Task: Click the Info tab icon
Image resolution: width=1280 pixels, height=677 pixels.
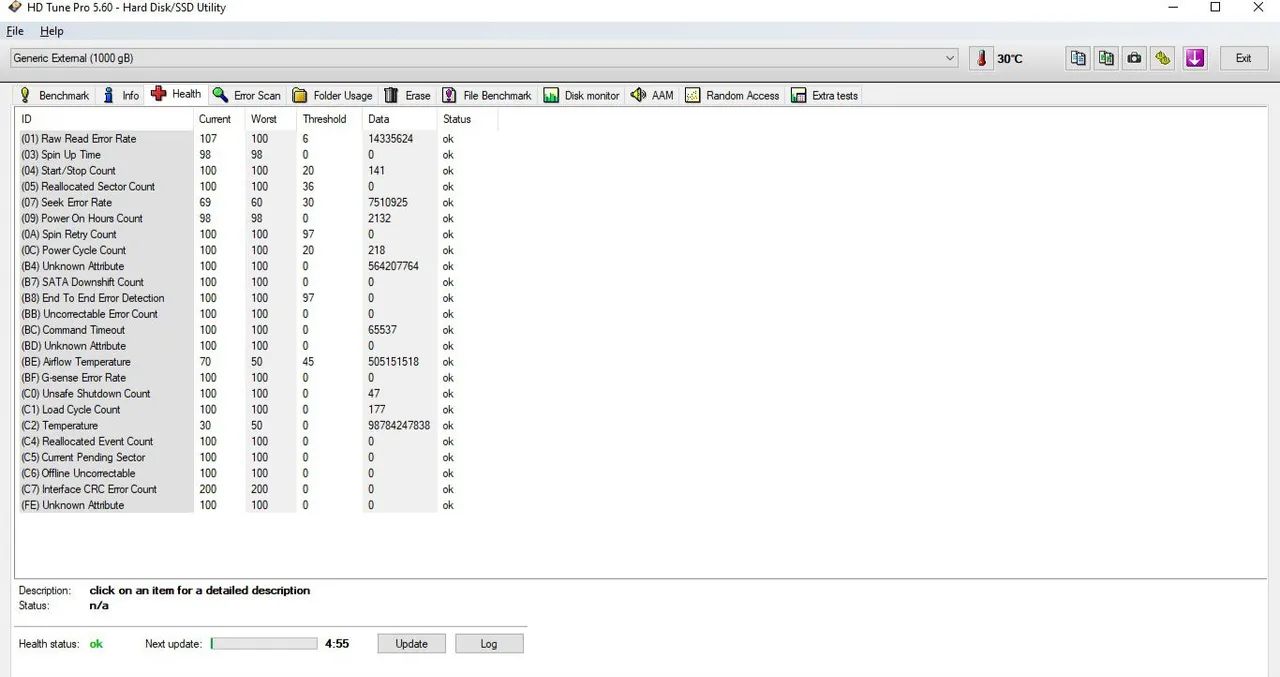Action: pyautogui.click(x=109, y=95)
